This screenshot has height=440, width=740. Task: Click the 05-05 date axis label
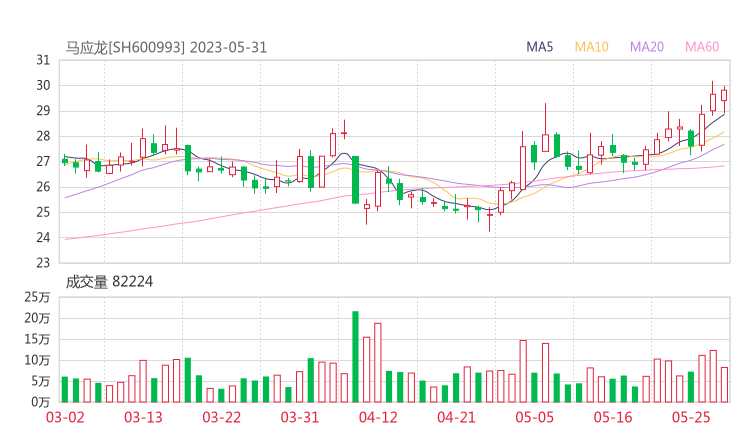pos(535,417)
